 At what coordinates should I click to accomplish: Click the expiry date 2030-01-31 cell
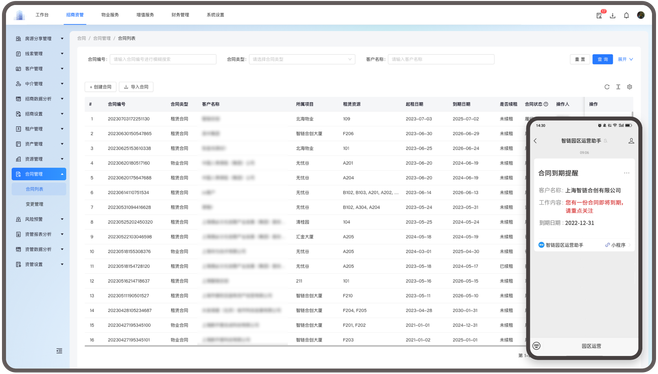465,311
